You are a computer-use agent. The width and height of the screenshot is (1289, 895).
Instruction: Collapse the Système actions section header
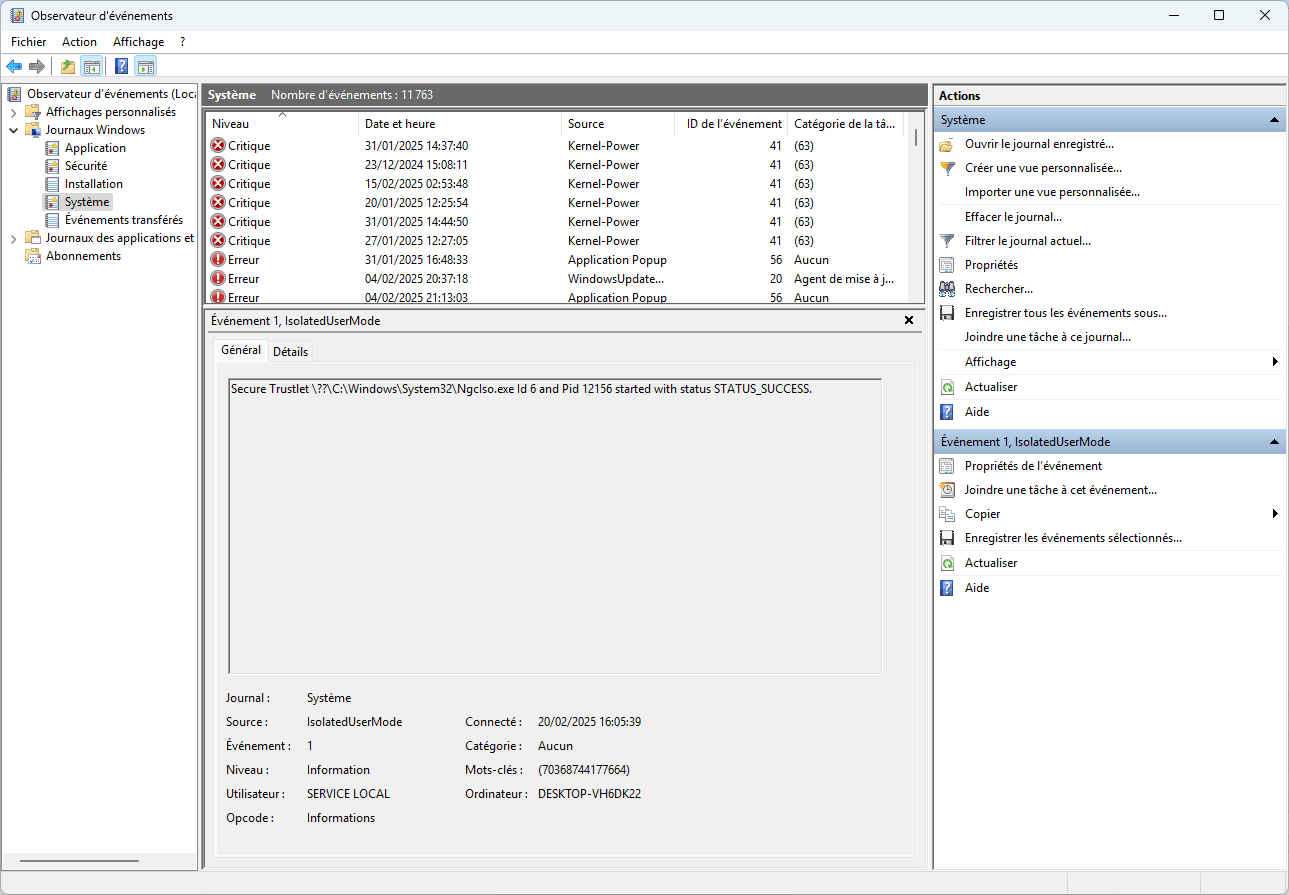1110,120
